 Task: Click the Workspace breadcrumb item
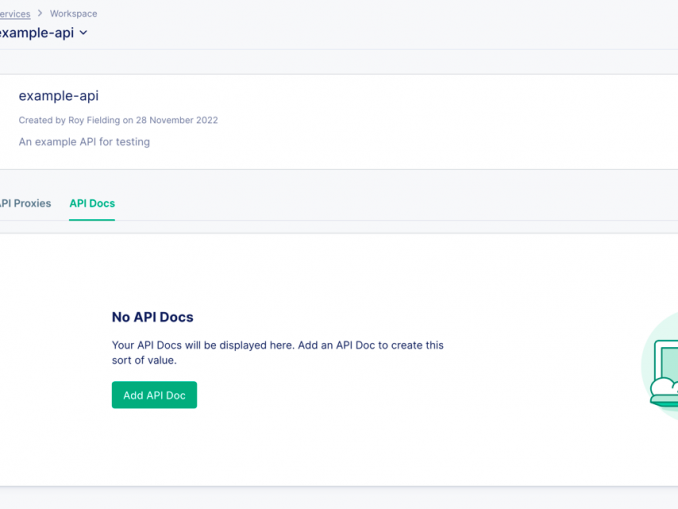(72, 14)
